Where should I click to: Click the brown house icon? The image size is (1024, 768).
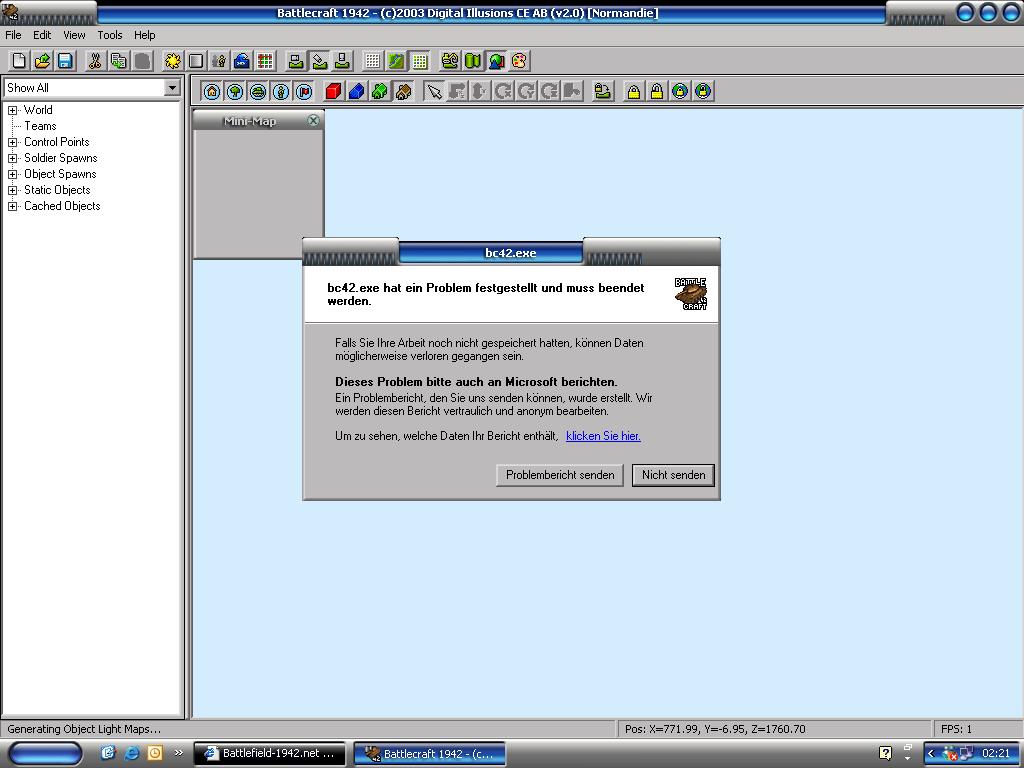click(404, 91)
